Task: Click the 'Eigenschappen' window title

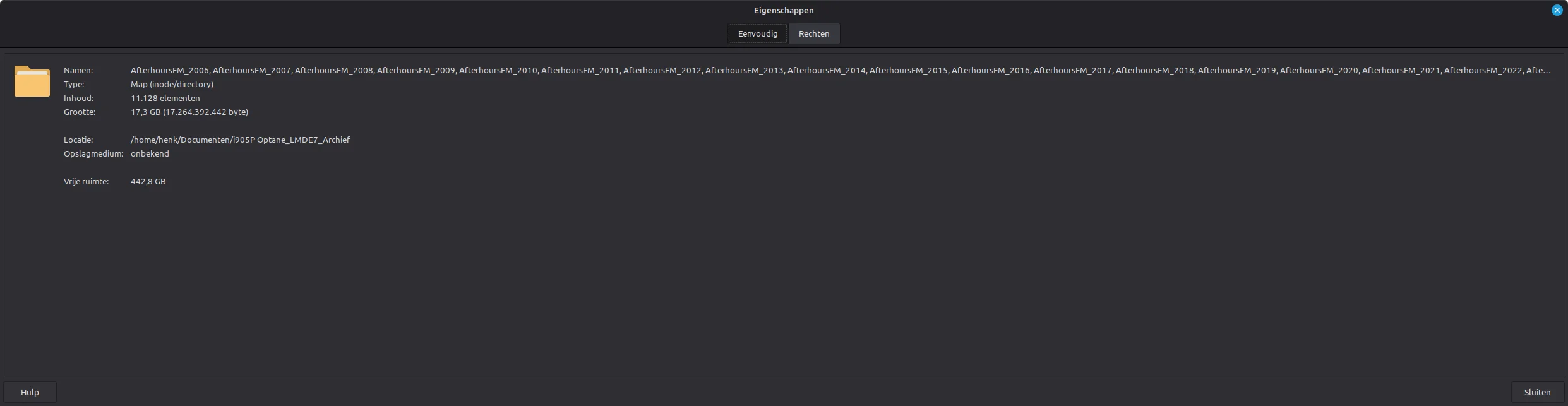Action: pyautogui.click(x=784, y=10)
